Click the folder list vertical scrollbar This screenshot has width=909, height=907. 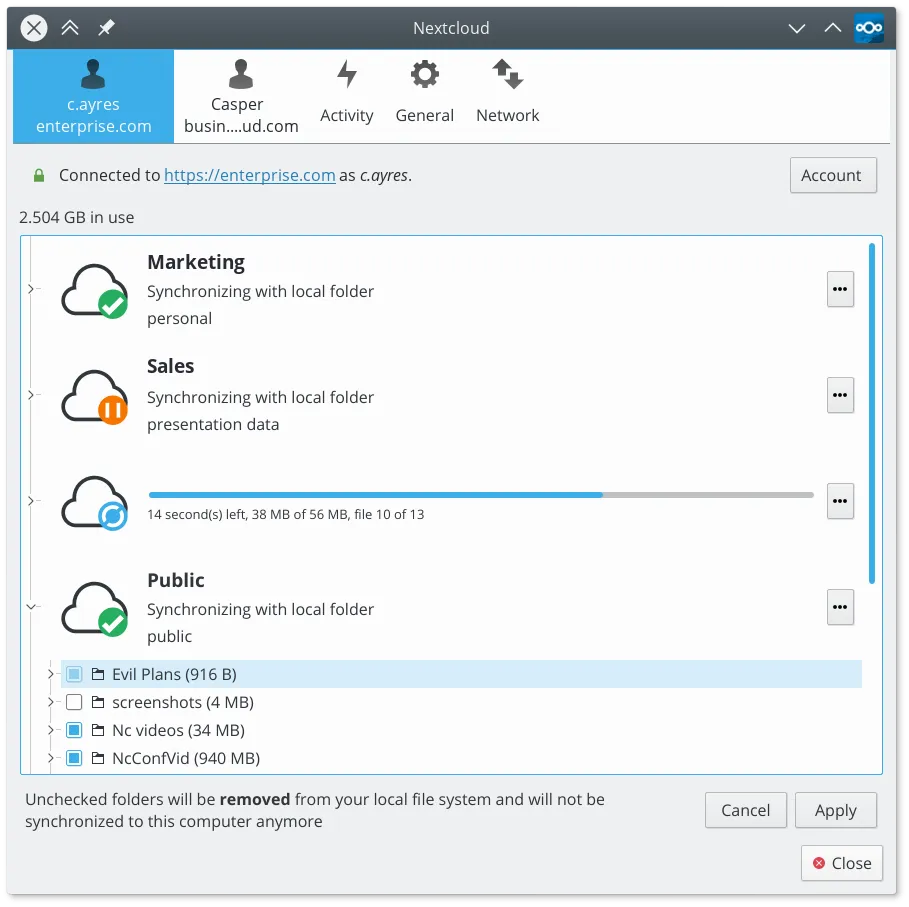click(x=872, y=412)
